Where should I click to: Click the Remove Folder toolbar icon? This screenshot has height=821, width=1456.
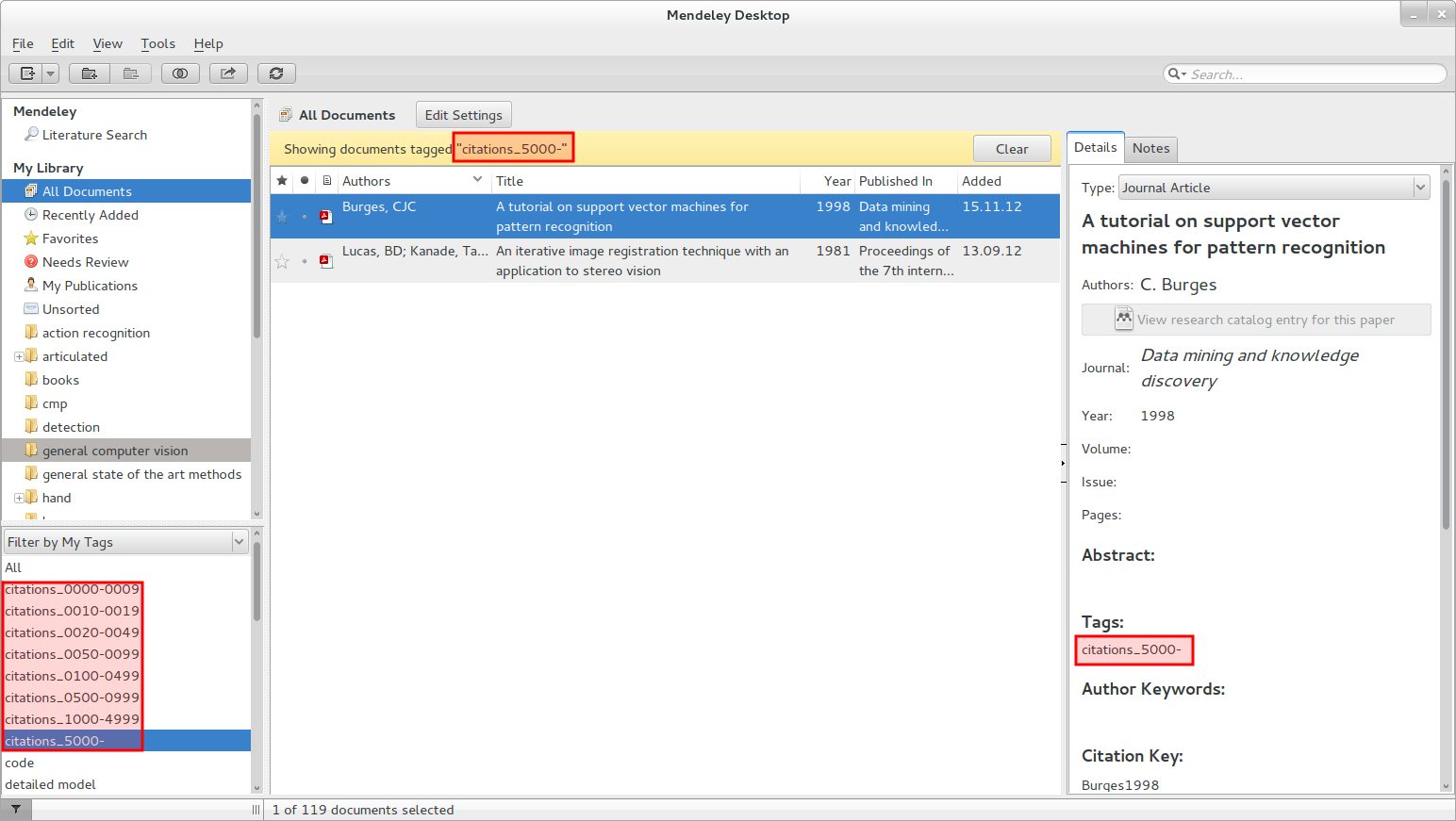(131, 74)
